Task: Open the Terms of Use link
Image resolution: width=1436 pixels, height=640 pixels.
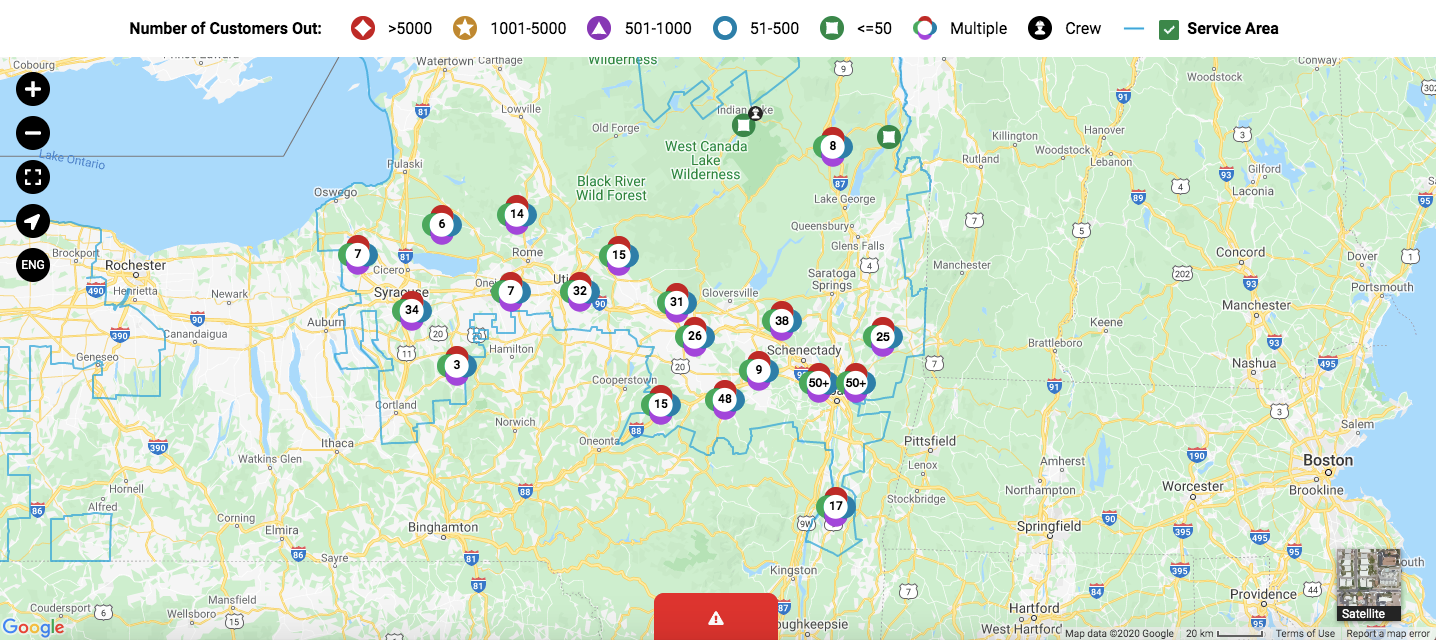Action: [1304, 633]
